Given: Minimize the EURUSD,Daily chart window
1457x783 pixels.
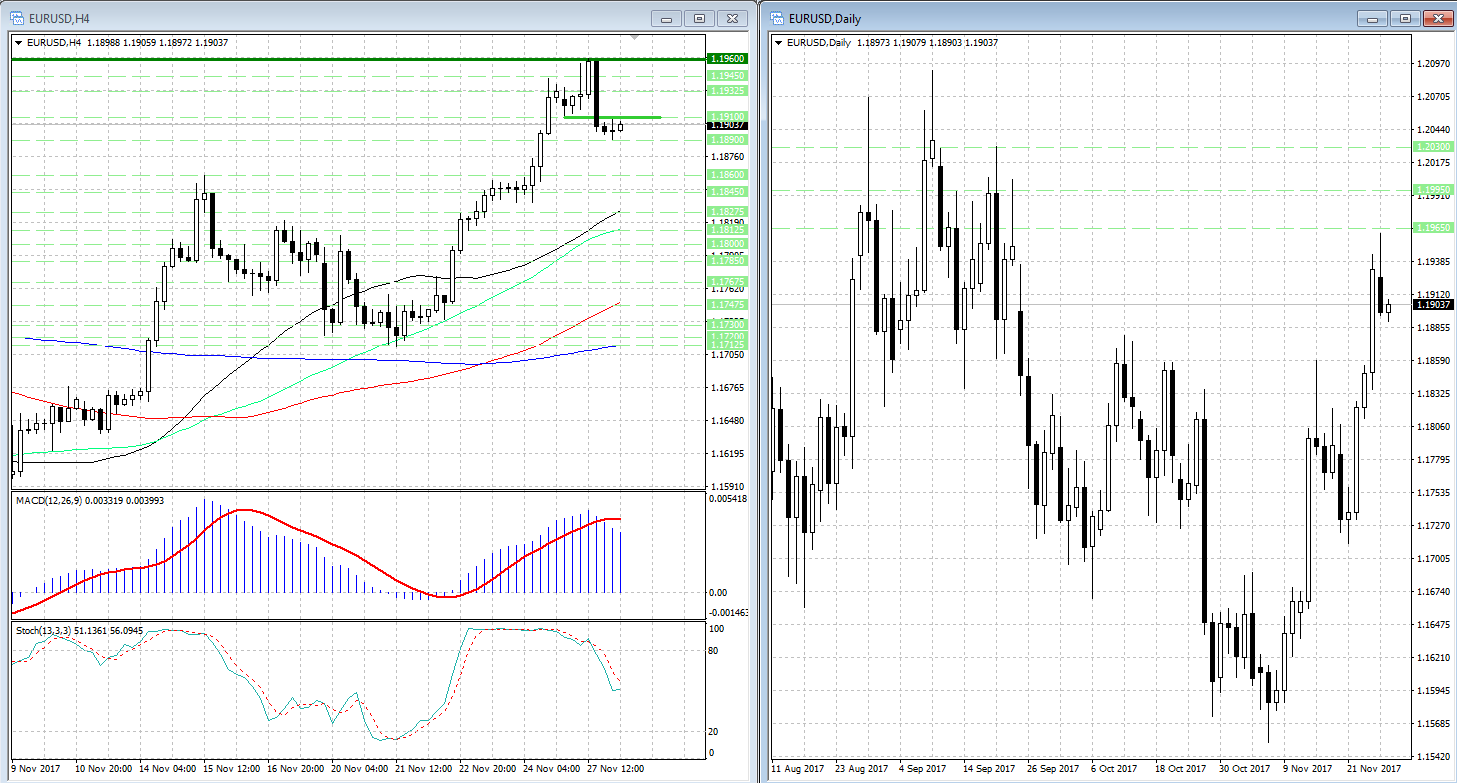Looking at the screenshot, I should click(1372, 18).
